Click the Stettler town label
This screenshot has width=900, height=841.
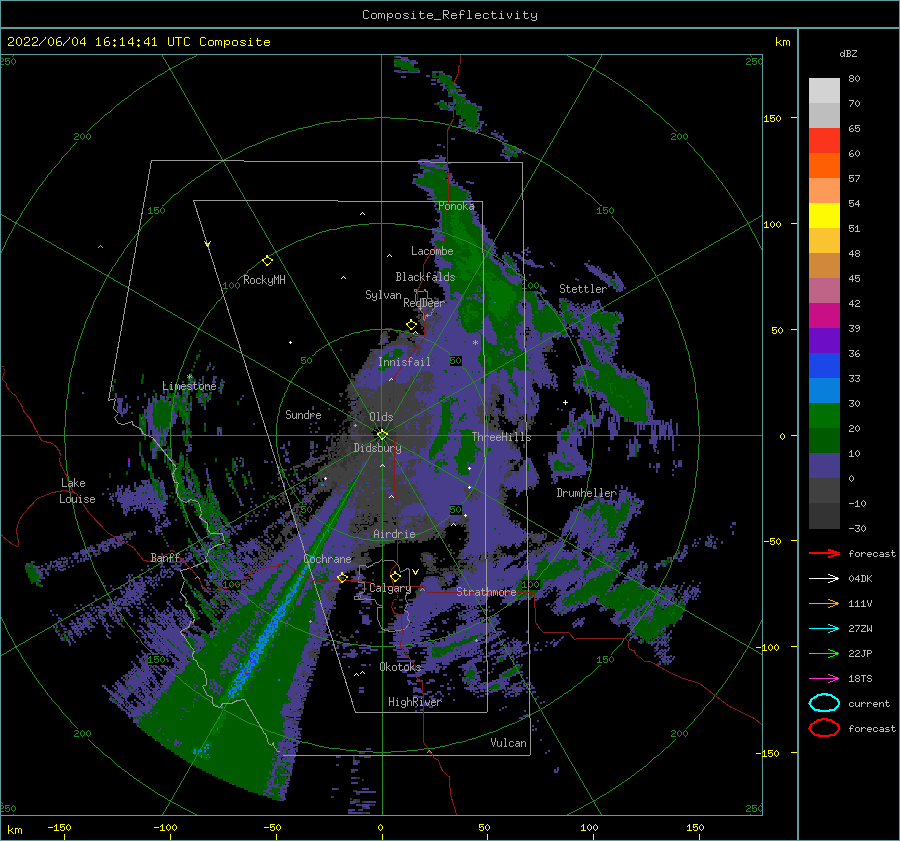point(583,289)
